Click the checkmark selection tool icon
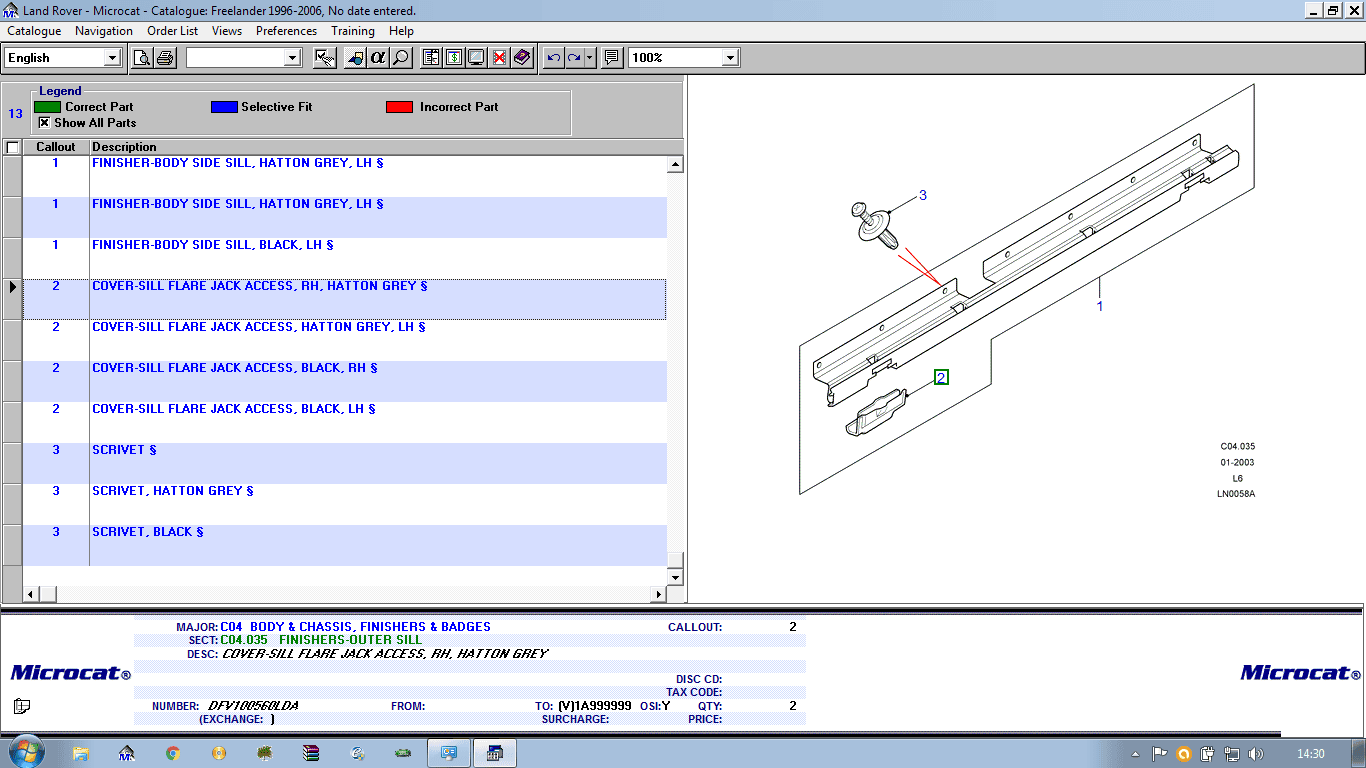Viewport: 1366px width, 768px height. 324,58
